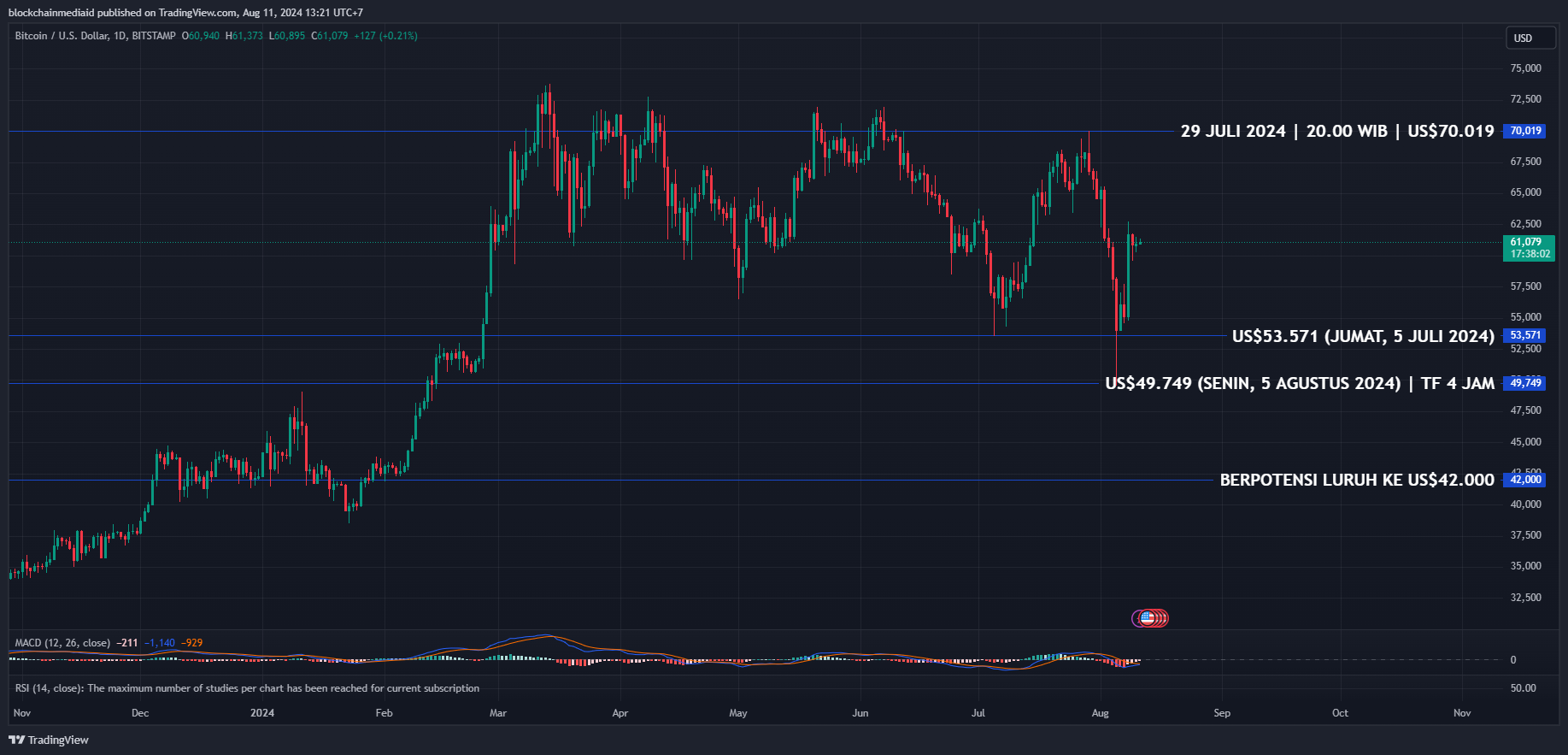Click the 75,000 price scale label
Viewport: 1568px width, 755px height.
pyautogui.click(x=1526, y=68)
